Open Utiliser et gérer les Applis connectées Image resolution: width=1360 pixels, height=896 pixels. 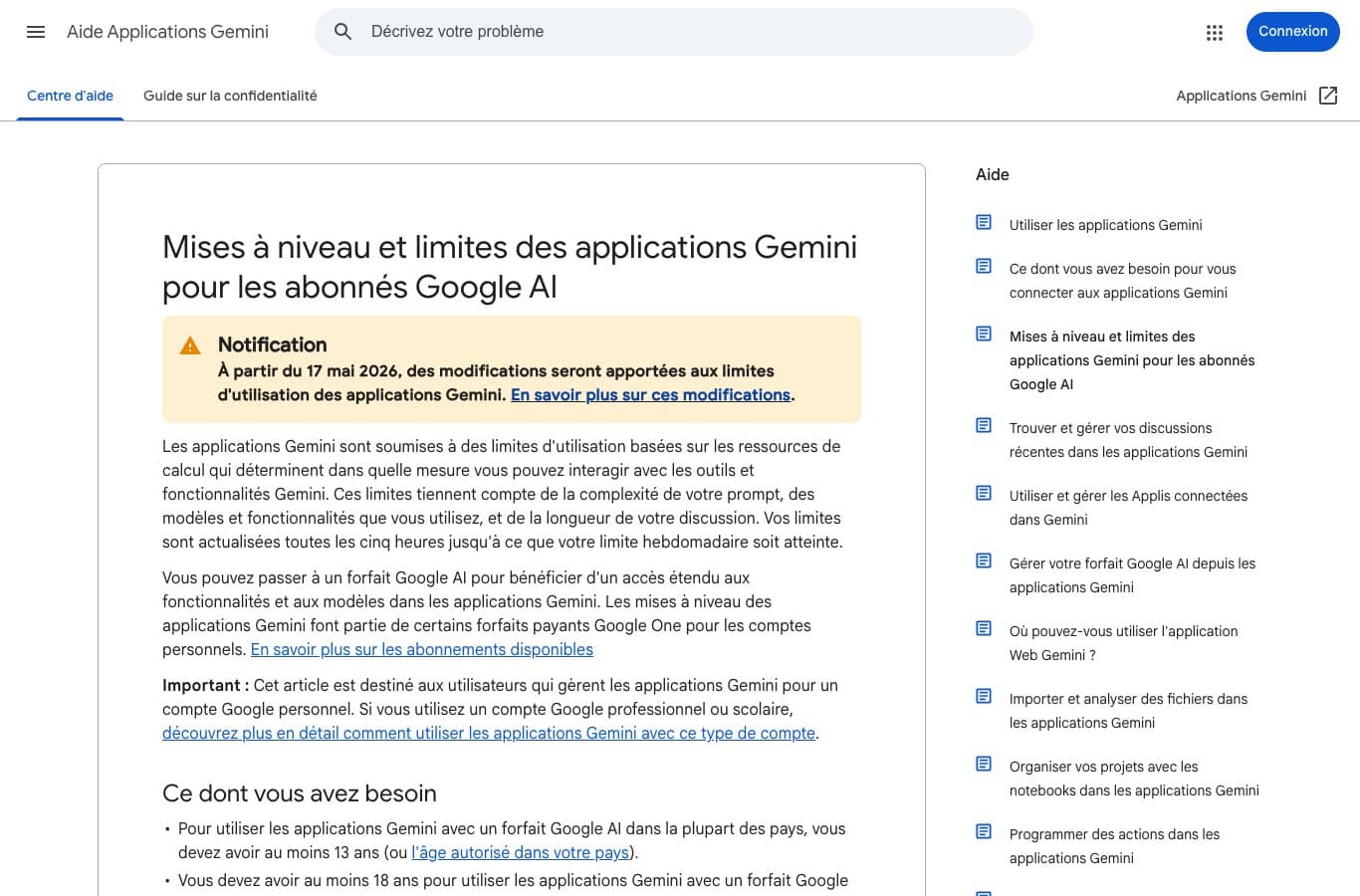1128,508
